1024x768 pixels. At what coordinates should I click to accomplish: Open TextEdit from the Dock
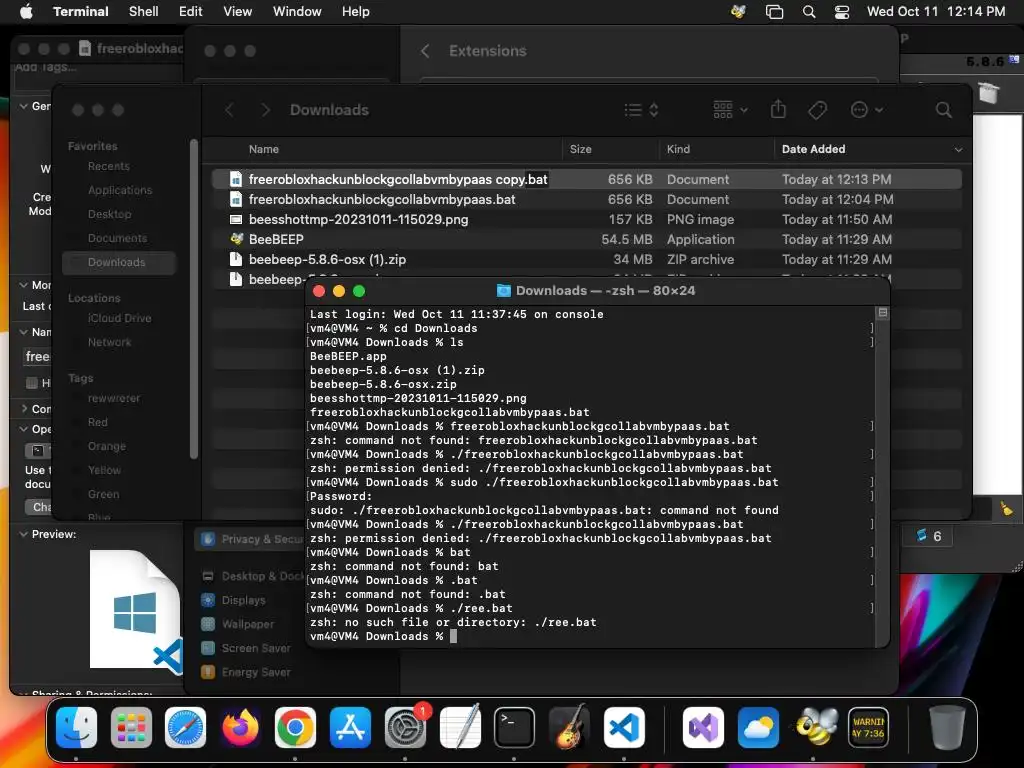[x=460, y=727]
